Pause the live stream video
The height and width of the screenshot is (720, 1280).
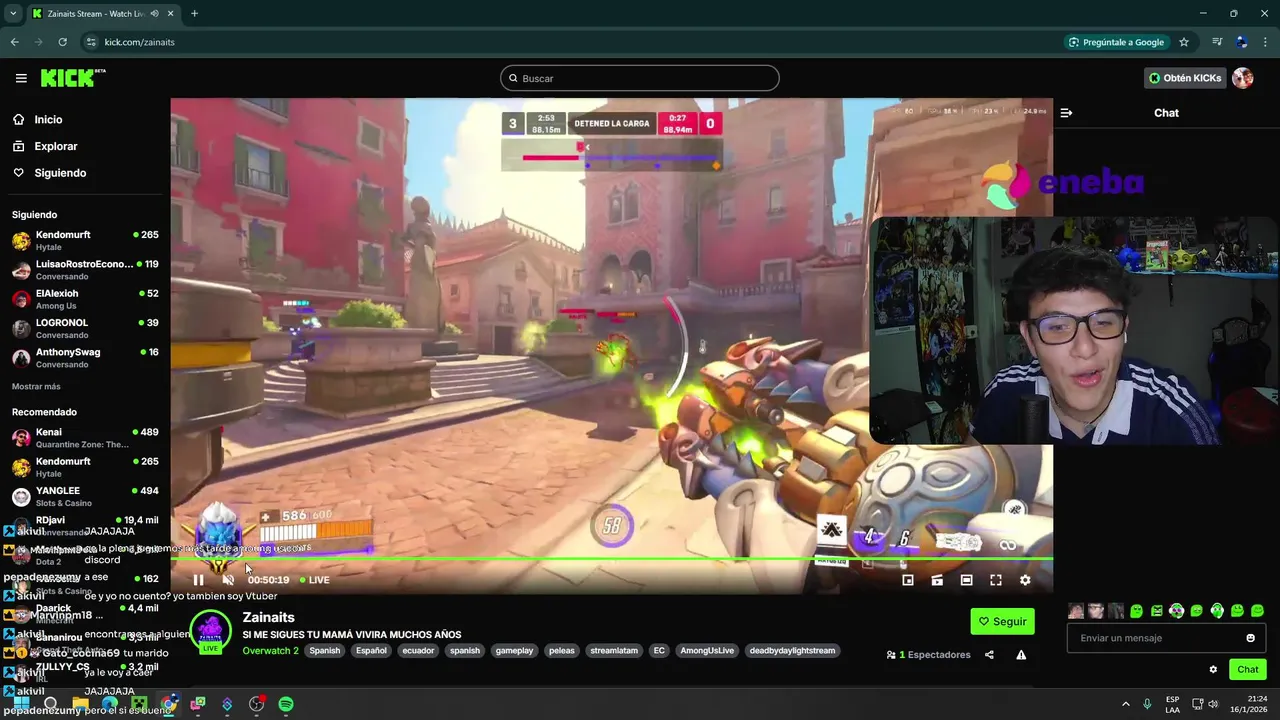tap(198, 580)
